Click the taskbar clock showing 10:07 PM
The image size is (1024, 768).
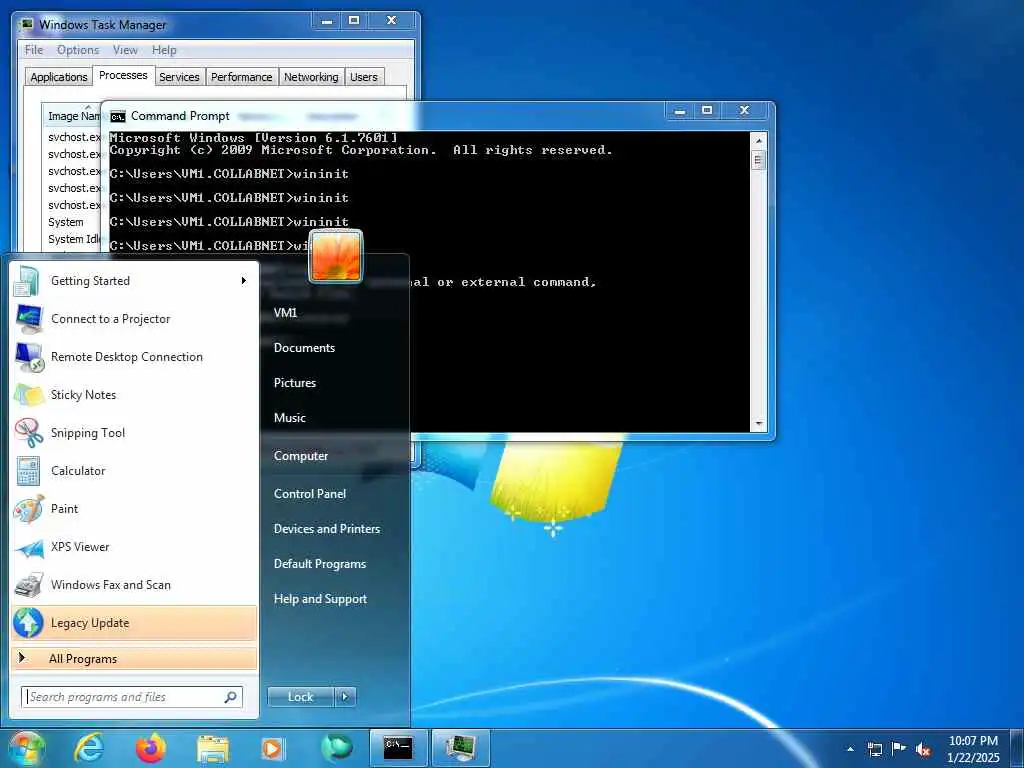973,749
